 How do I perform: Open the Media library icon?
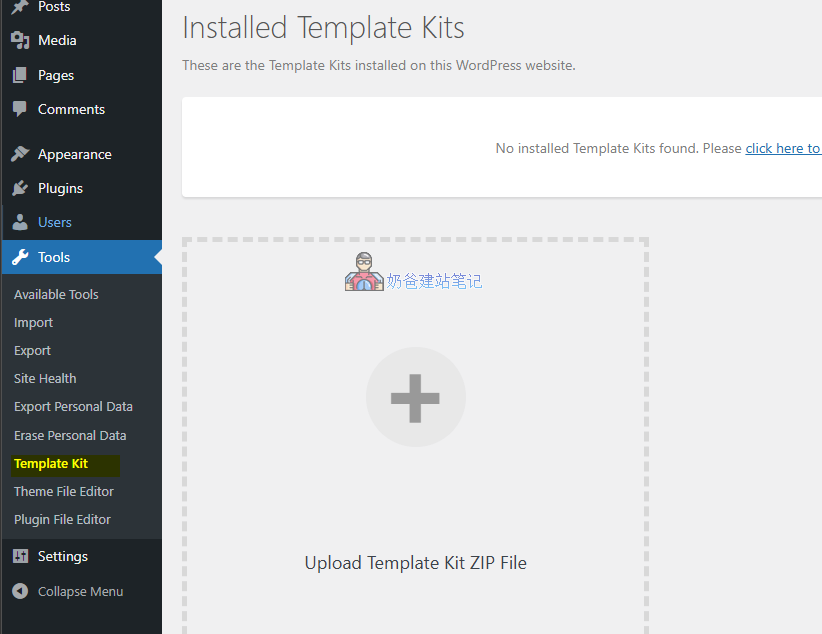click(x=22, y=40)
